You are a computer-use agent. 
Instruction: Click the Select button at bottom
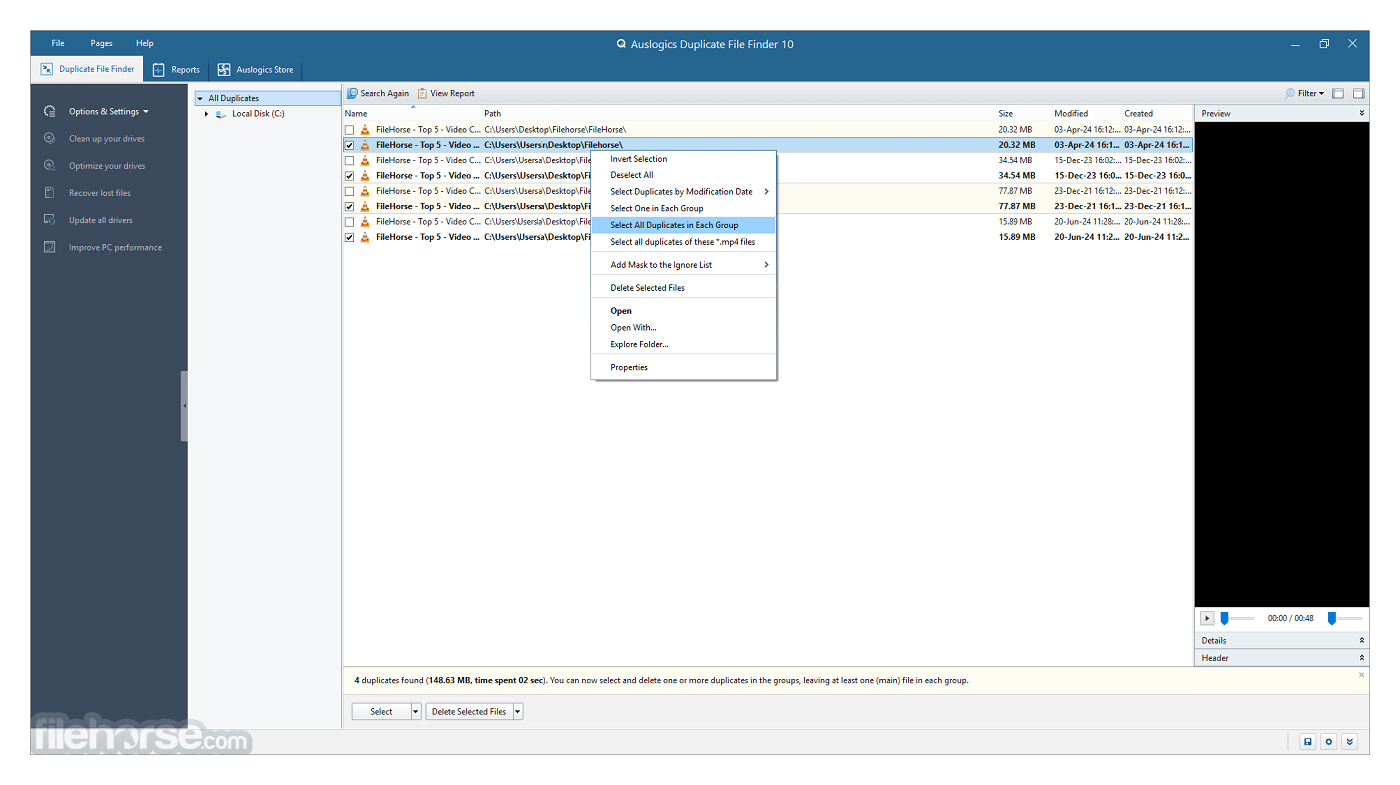[x=382, y=712]
